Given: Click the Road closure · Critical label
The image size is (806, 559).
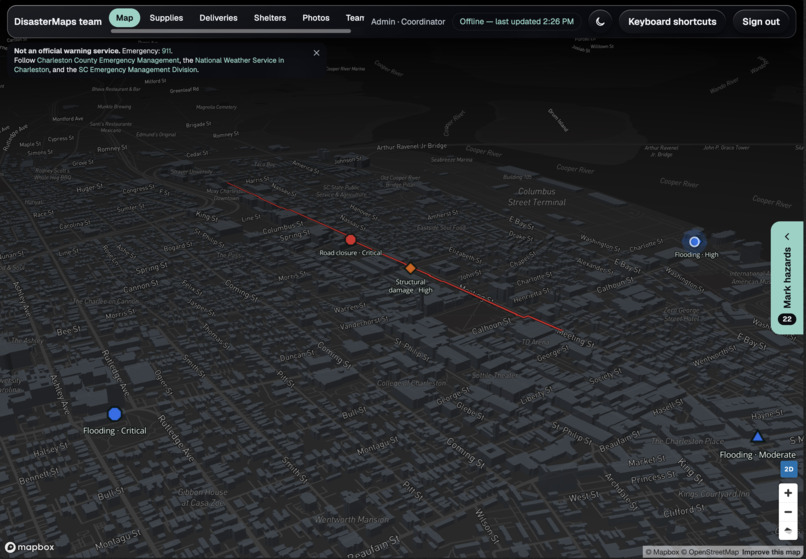Looking at the screenshot, I should pyautogui.click(x=351, y=253).
